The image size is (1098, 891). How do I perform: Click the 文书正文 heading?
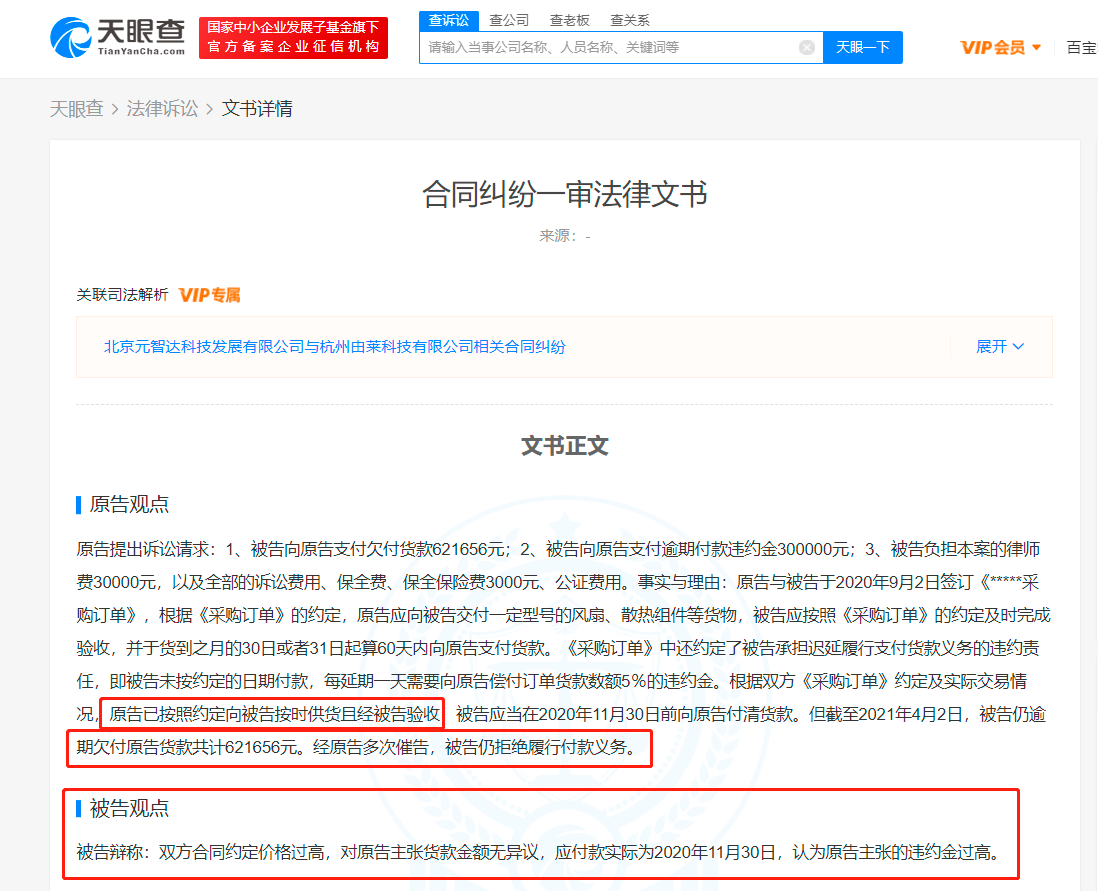tap(564, 446)
